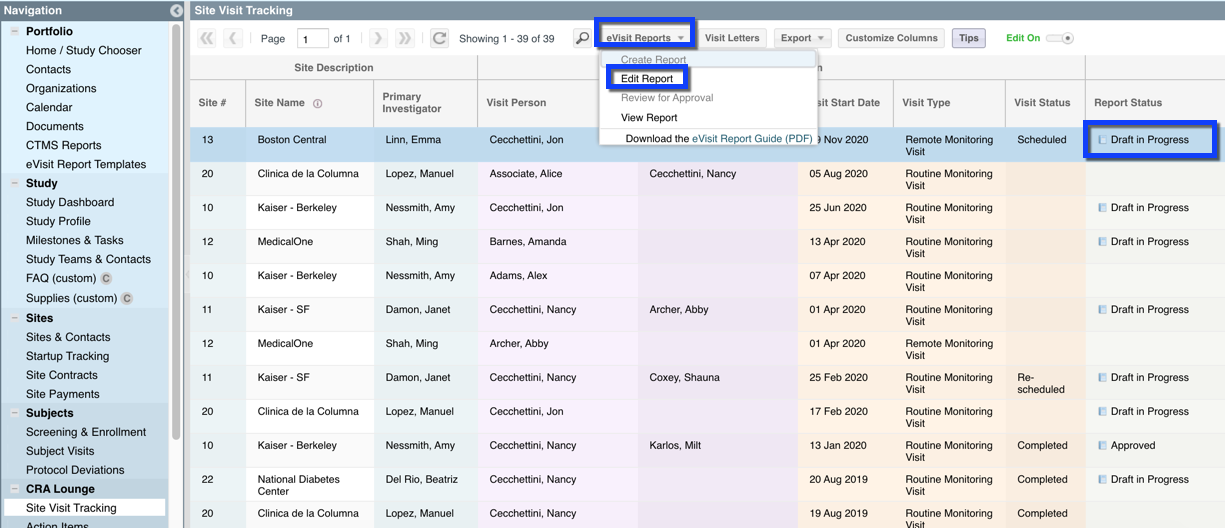Image resolution: width=1225 pixels, height=528 pixels.
Task: Open the Export dropdown menu
Action: tap(804, 39)
